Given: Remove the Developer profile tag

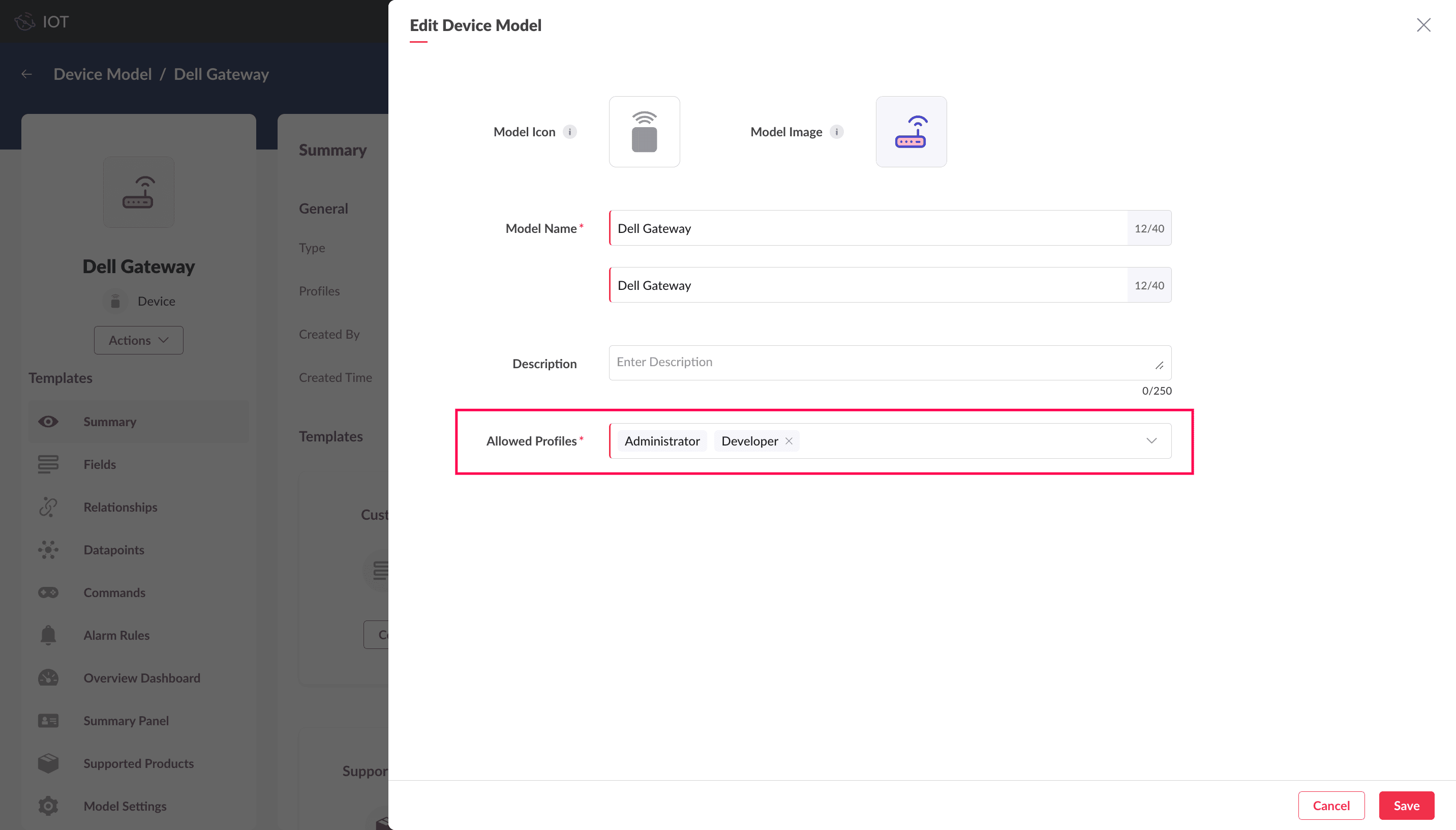Looking at the screenshot, I should pos(789,440).
